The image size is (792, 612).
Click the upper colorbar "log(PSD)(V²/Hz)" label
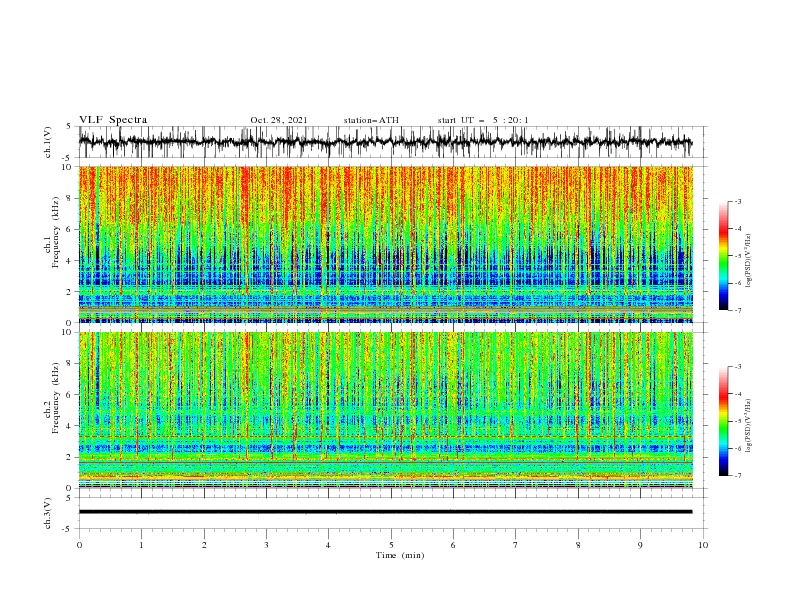point(749,261)
